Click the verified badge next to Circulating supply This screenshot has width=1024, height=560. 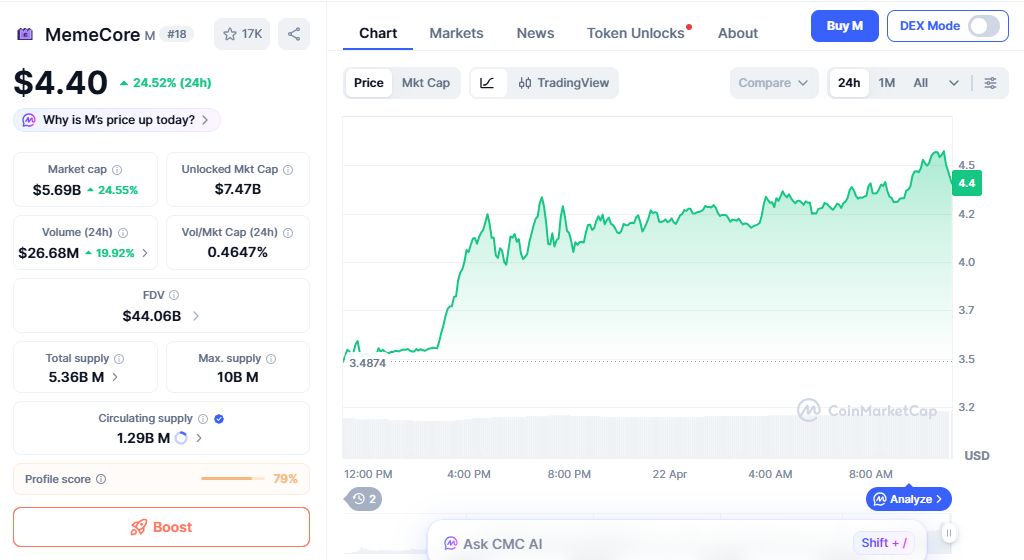pos(219,418)
